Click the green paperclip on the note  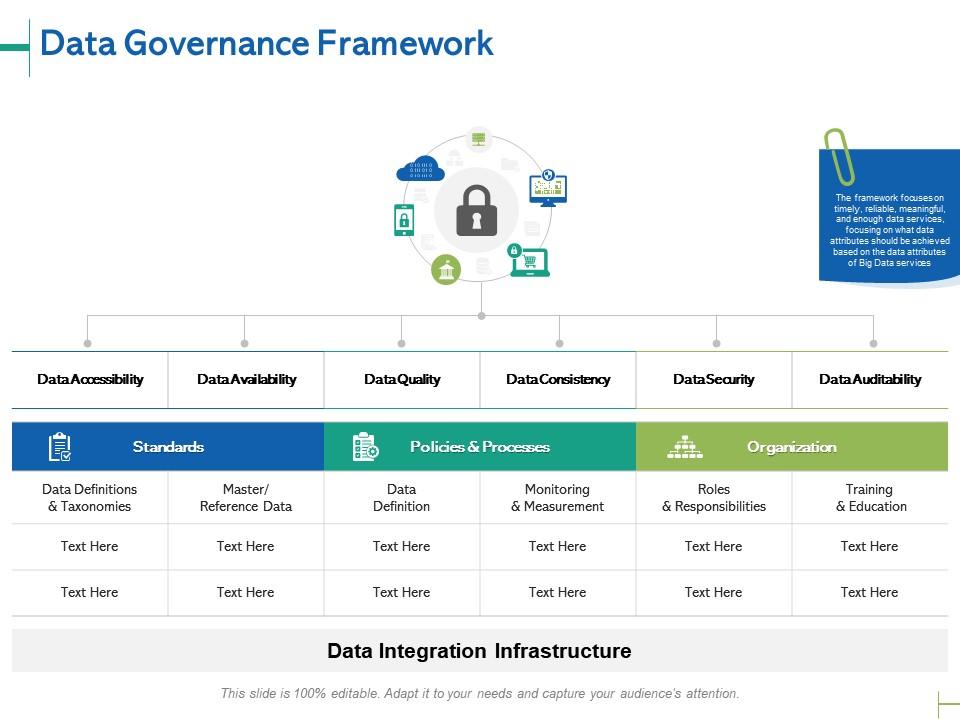(839, 157)
